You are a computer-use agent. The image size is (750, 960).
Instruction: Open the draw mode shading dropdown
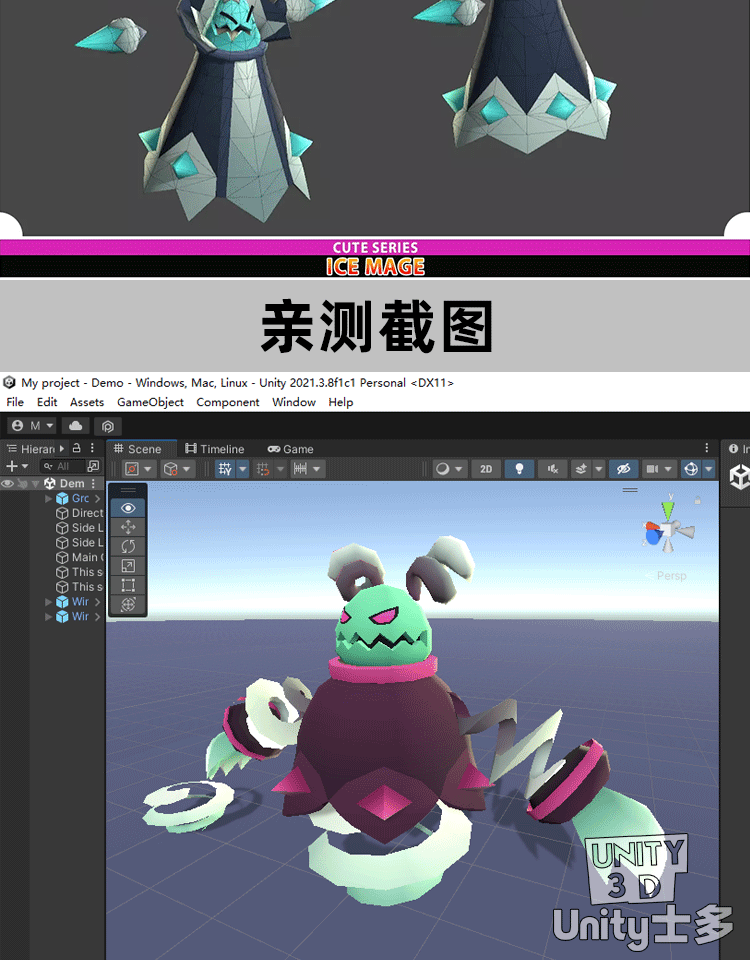[451, 469]
